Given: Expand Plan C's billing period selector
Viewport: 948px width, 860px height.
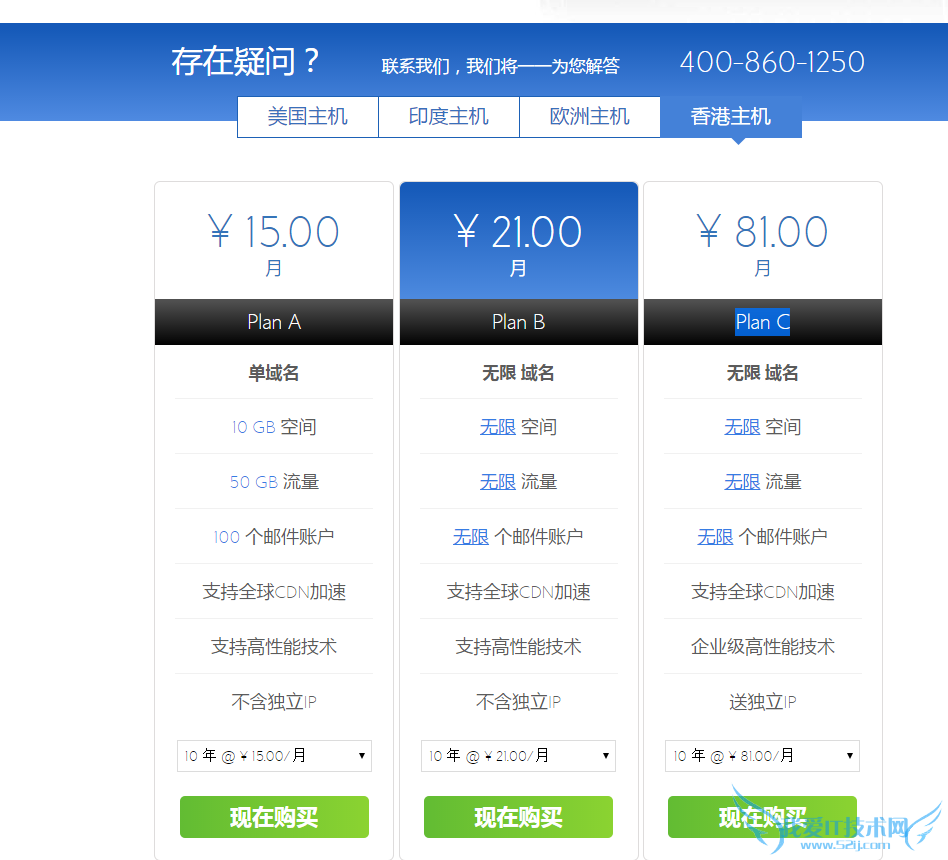Looking at the screenshot, I should point(762,756).
